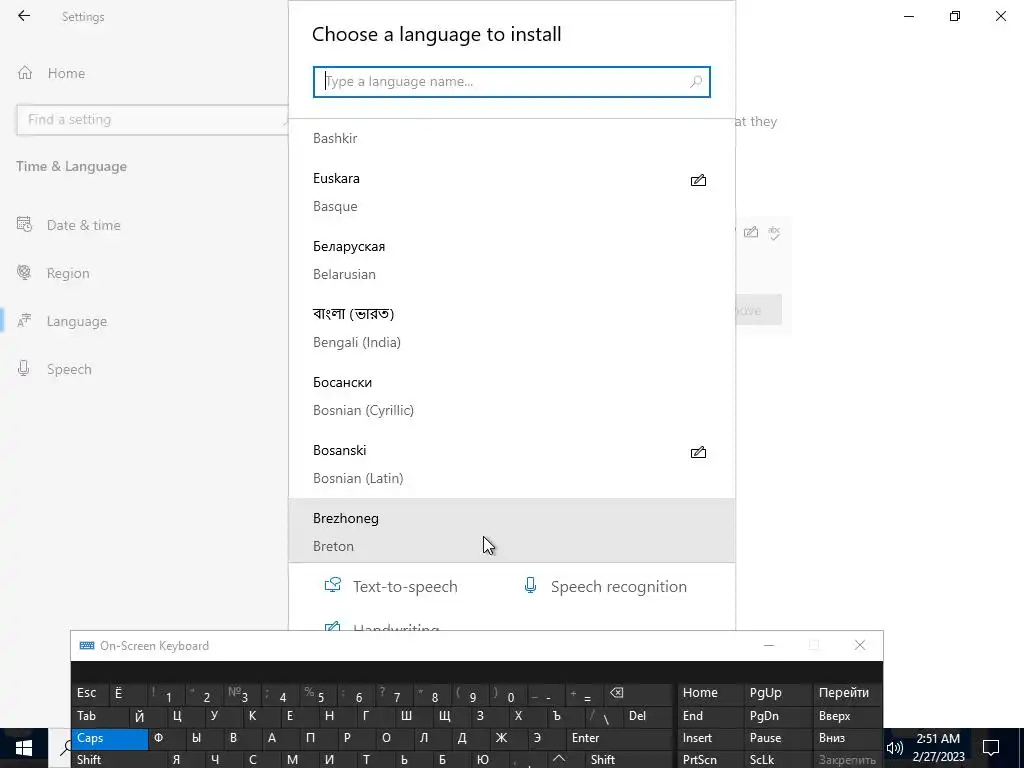Viewport: 1024px width, 768px height.
Task: Tap the Ж key
Action: pyautogui.click(x=509, y=738)
